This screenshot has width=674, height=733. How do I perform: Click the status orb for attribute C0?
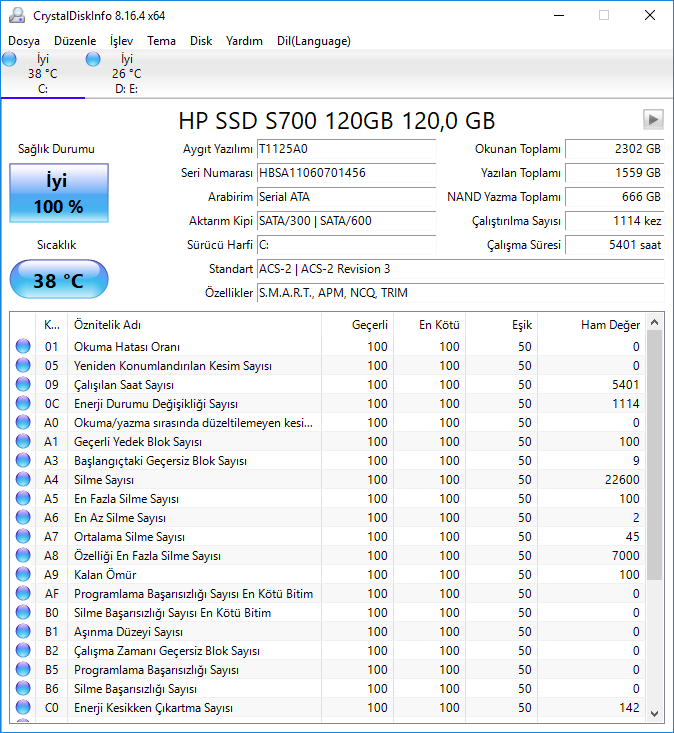coord(23,707)
